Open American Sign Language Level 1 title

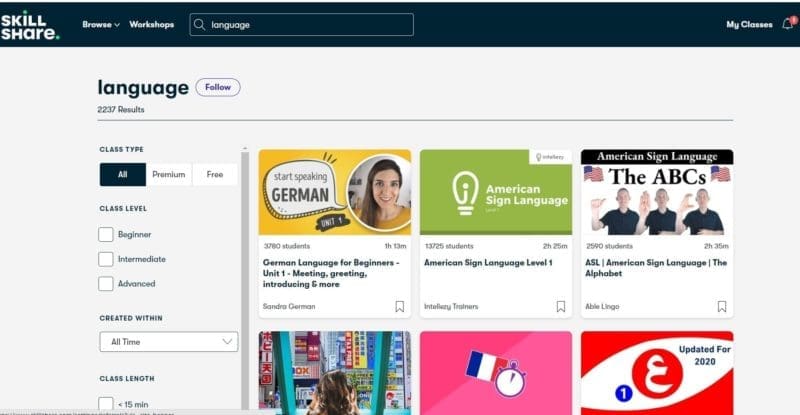tap(488, 262)
